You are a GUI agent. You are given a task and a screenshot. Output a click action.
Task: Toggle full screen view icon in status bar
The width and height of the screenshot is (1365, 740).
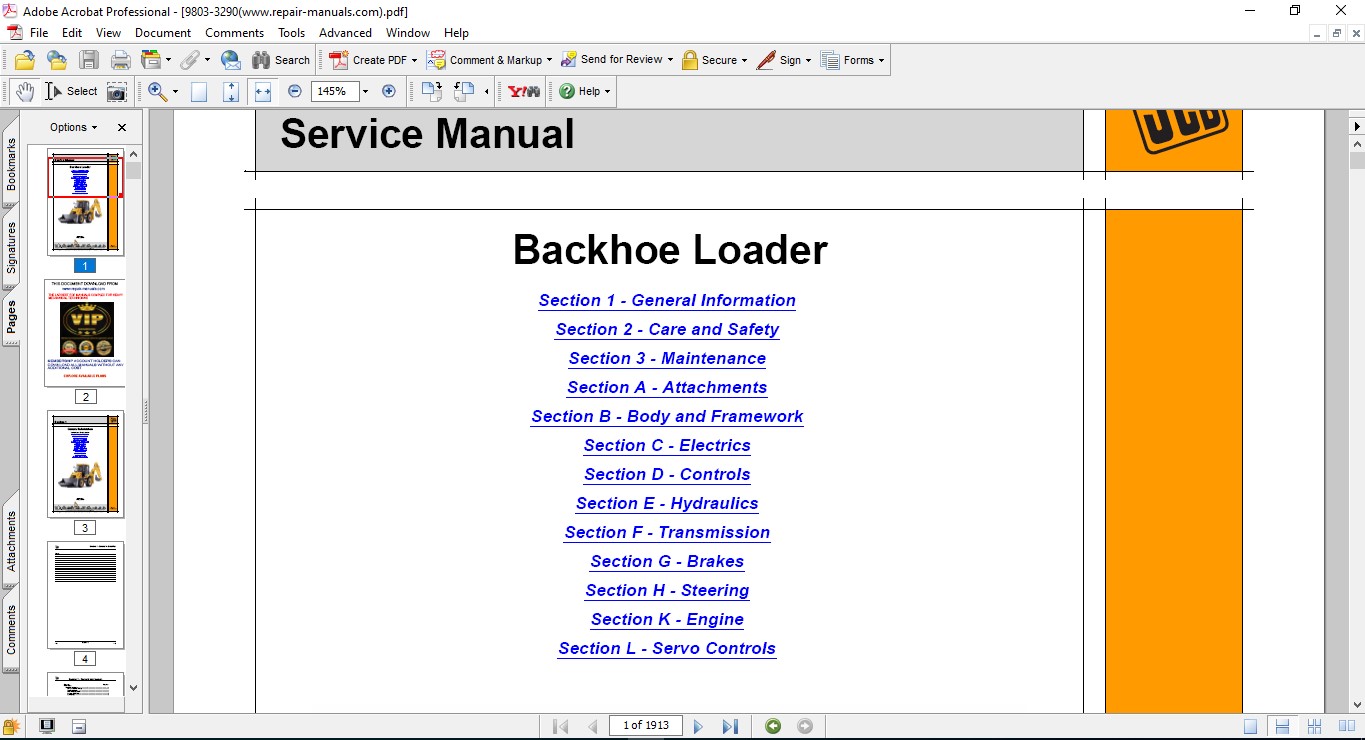click(47, 726)
